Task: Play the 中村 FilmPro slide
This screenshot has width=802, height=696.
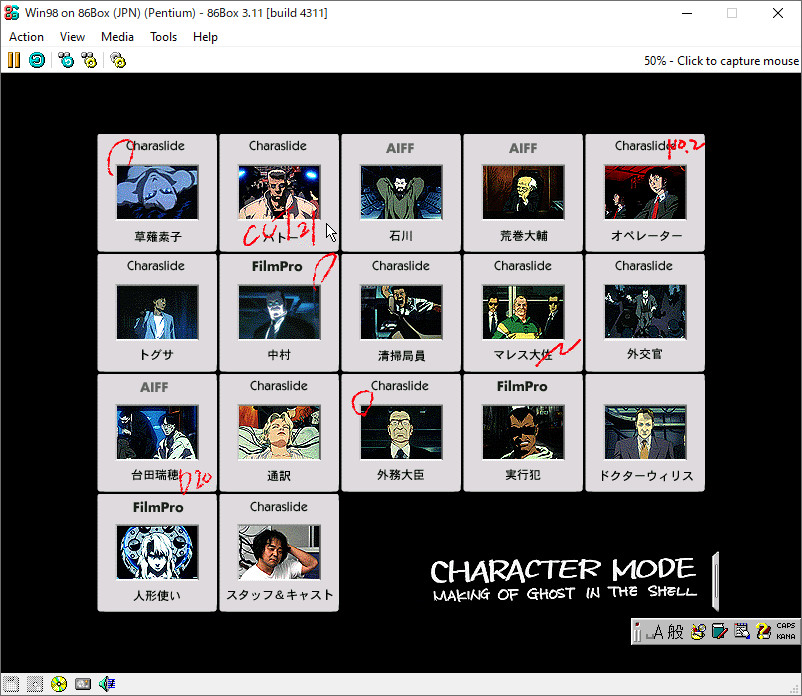Action: click(279, 312)
